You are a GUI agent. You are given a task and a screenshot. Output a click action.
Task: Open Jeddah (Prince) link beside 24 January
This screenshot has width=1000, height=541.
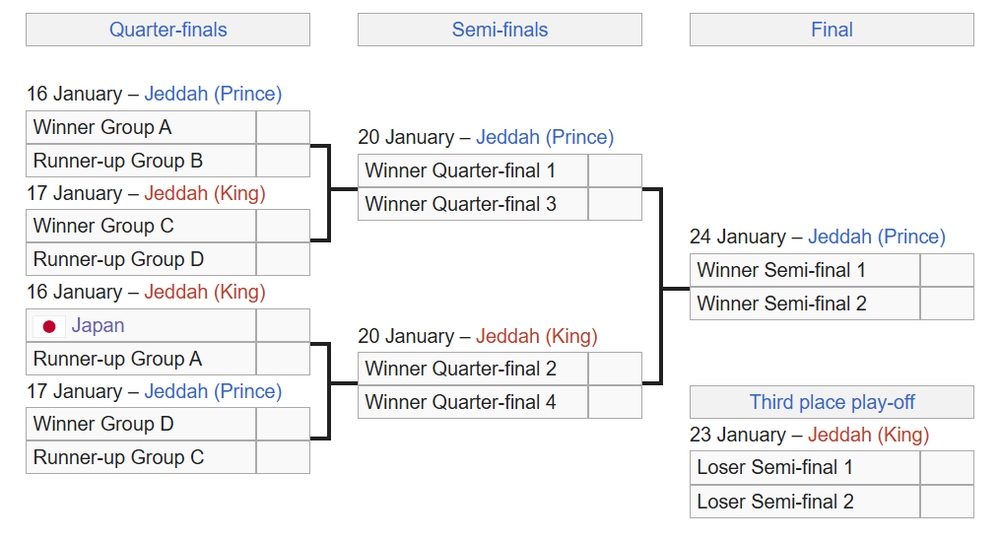[x=877, y=237]
